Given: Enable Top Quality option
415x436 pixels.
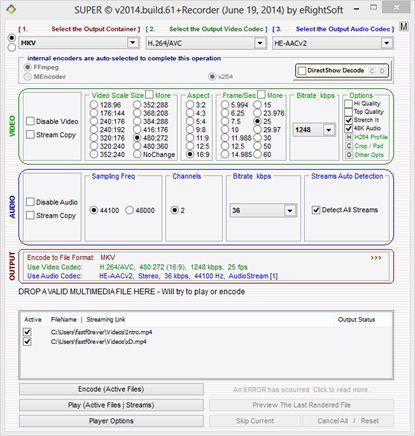Looking at the screenshot, I should (x=349, y=112).
